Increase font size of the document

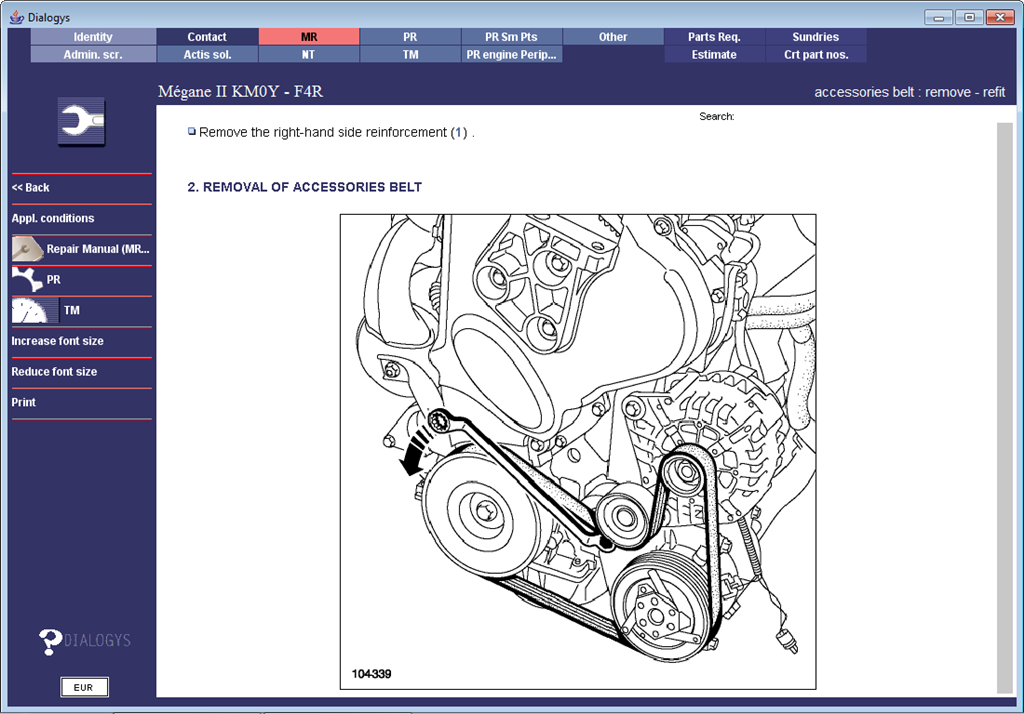coord(57,341)
